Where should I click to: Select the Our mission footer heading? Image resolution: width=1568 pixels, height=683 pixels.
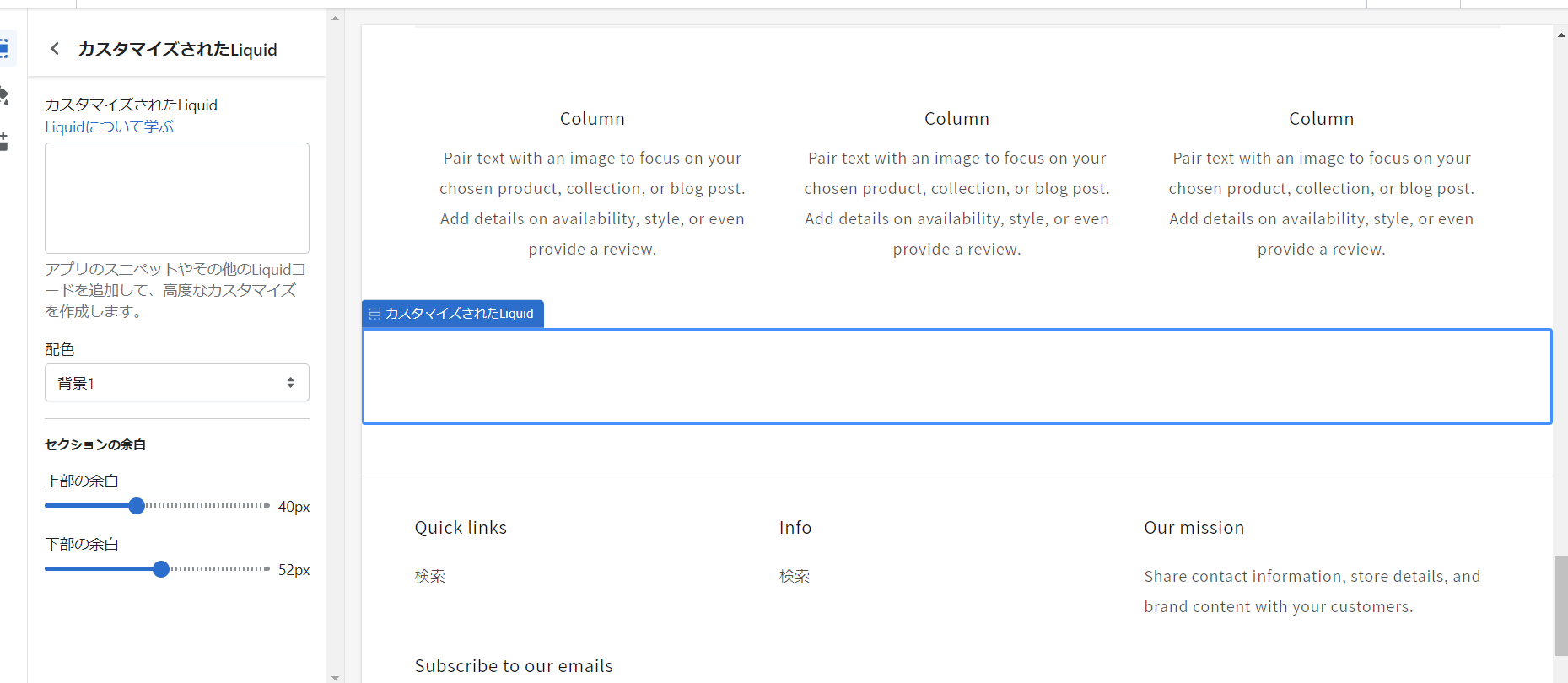(1194, 528)
